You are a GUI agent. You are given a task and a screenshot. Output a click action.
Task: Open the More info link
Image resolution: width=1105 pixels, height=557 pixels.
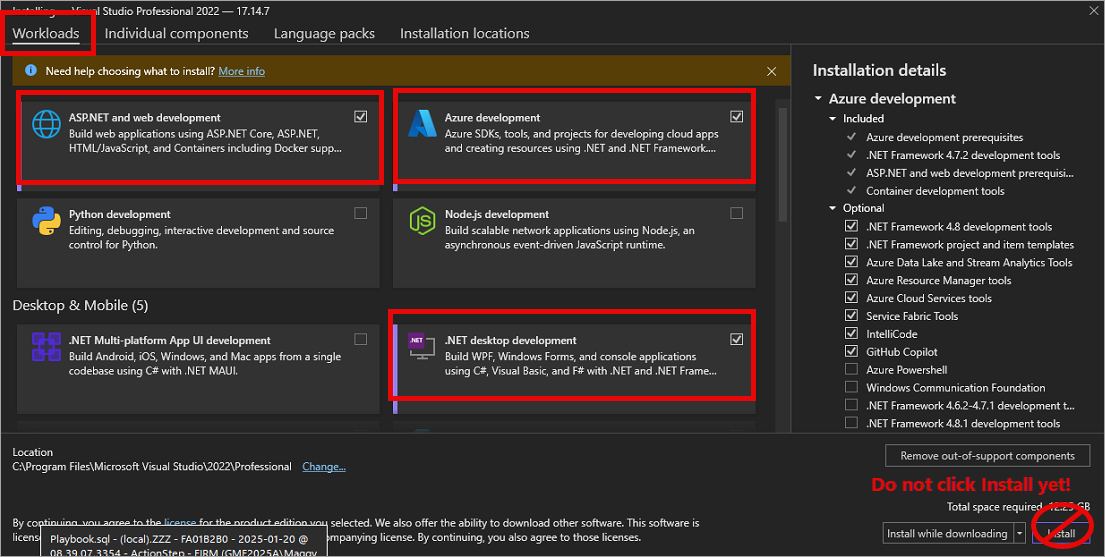coord(242,71)
